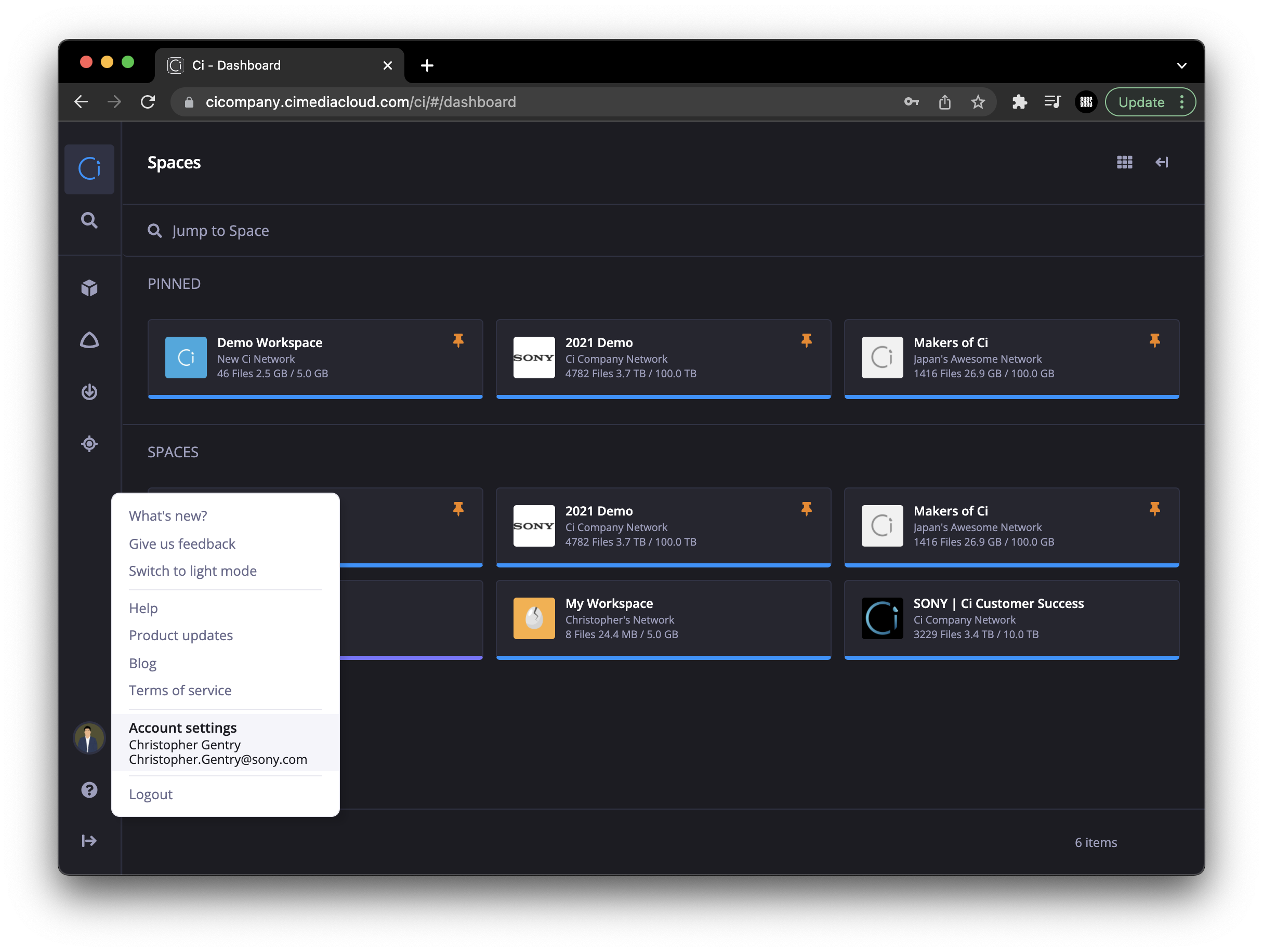Click the triangle-shaped sidebar icon
The width and height of the screenshot is (1263, 952).
click(89, 340)
